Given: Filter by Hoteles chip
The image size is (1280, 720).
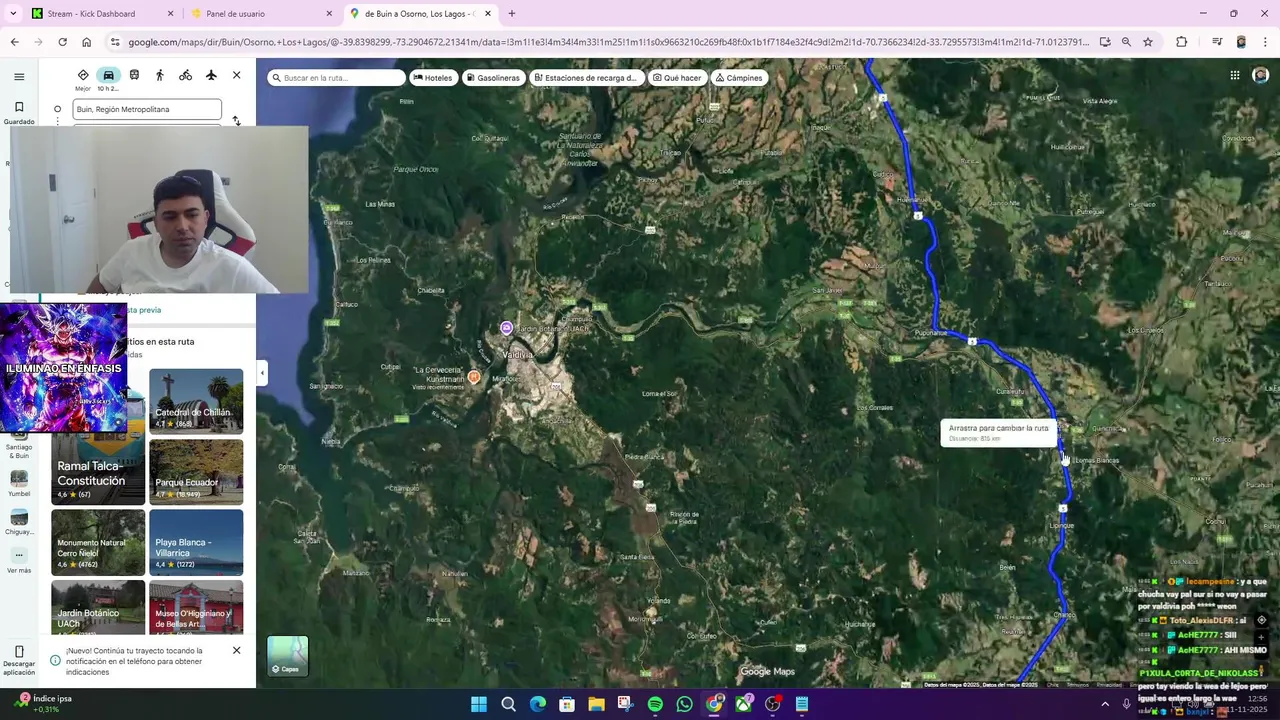Looking at the screenshot, I should (433, 77).
